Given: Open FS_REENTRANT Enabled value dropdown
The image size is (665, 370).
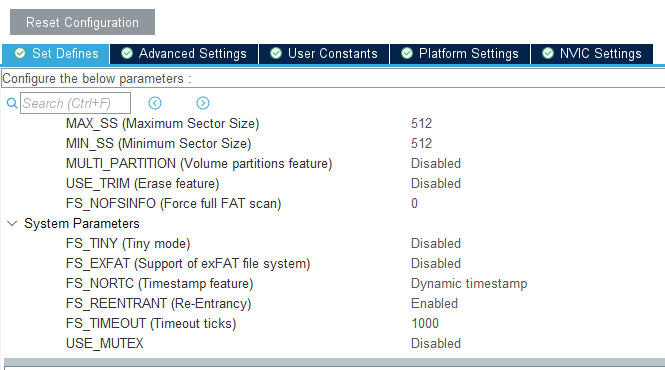Looking at the screenshot, I should 434,303.
